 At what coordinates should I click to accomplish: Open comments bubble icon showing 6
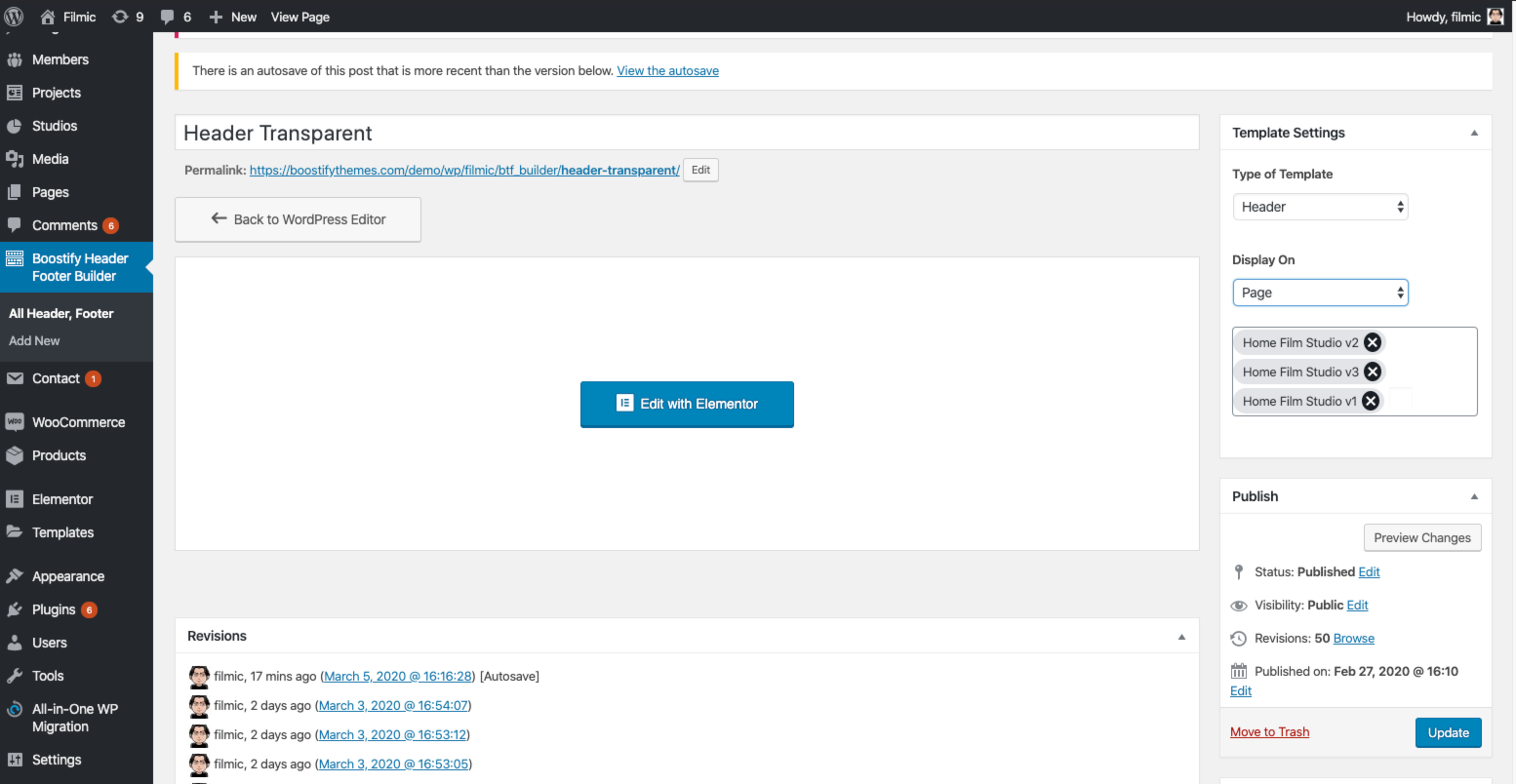pos(168,17)
